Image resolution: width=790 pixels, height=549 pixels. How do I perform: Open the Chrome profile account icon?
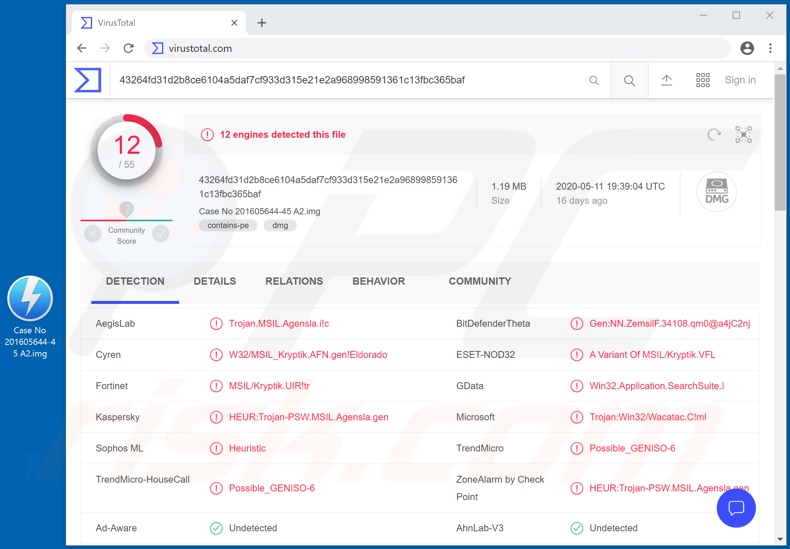pyautogui.click(x=747, y=48)
